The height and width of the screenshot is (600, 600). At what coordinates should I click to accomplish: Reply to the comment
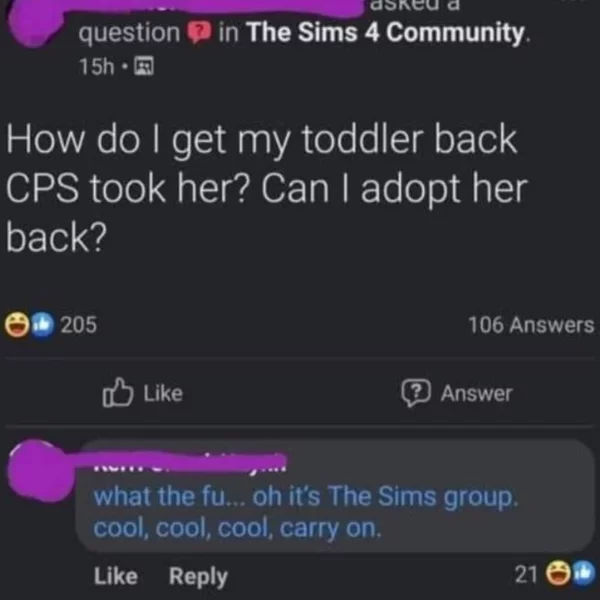coord(198,577)
